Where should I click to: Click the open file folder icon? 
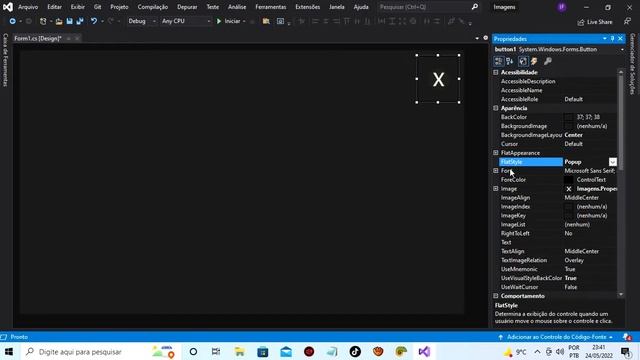[59, 21]
